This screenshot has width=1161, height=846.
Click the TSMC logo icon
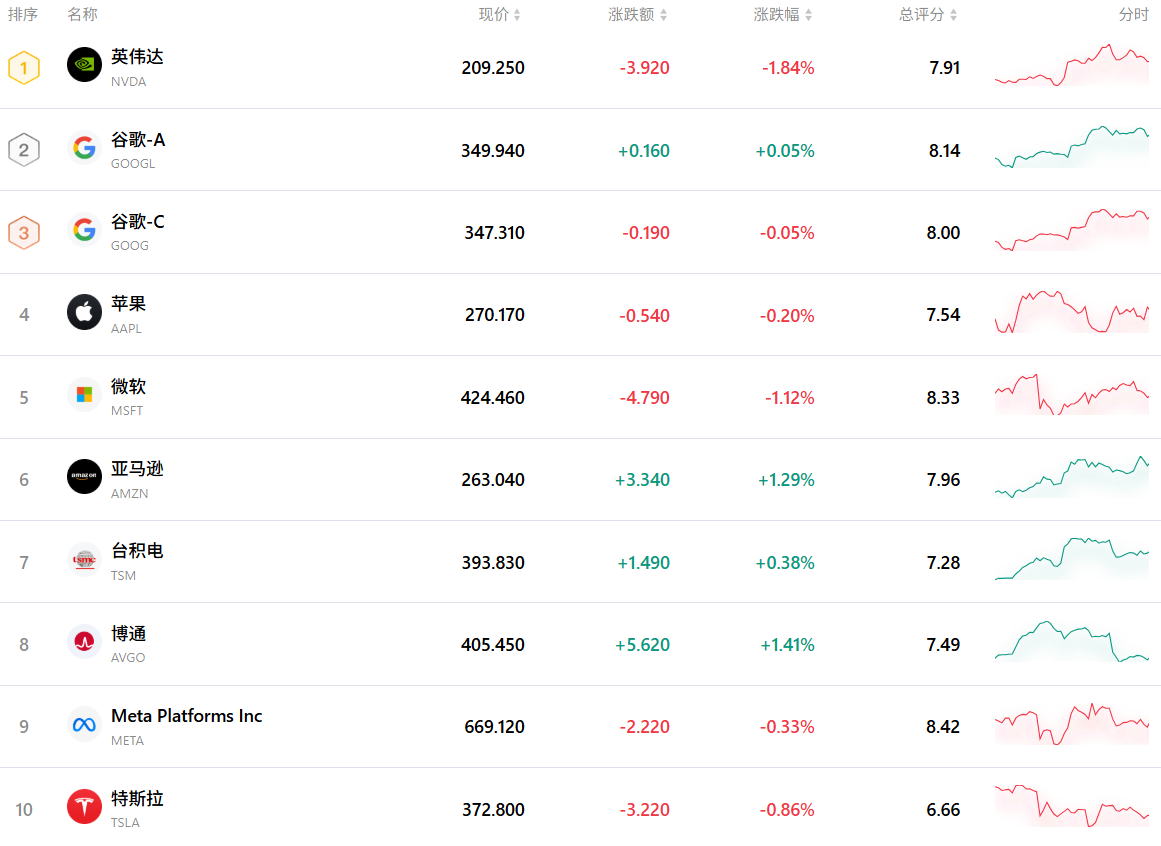(84, 559)
